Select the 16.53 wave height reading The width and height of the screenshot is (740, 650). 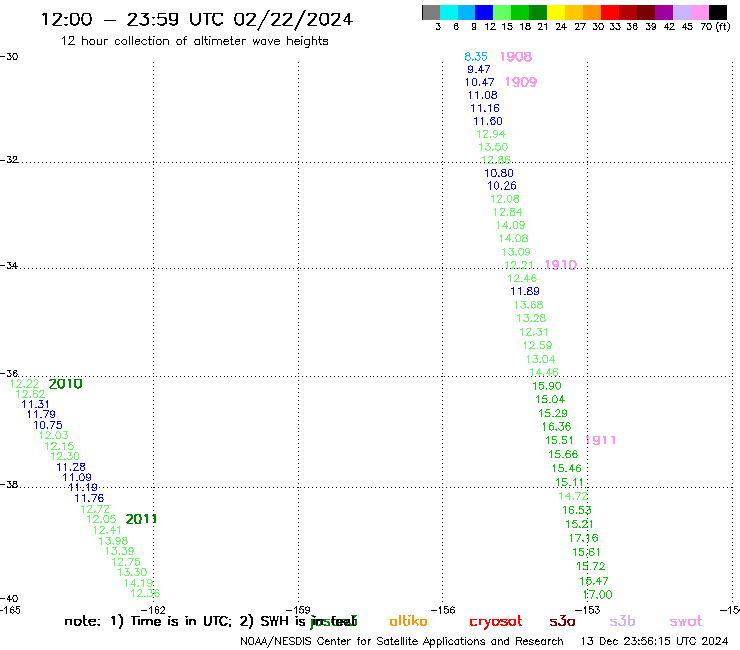577,510
